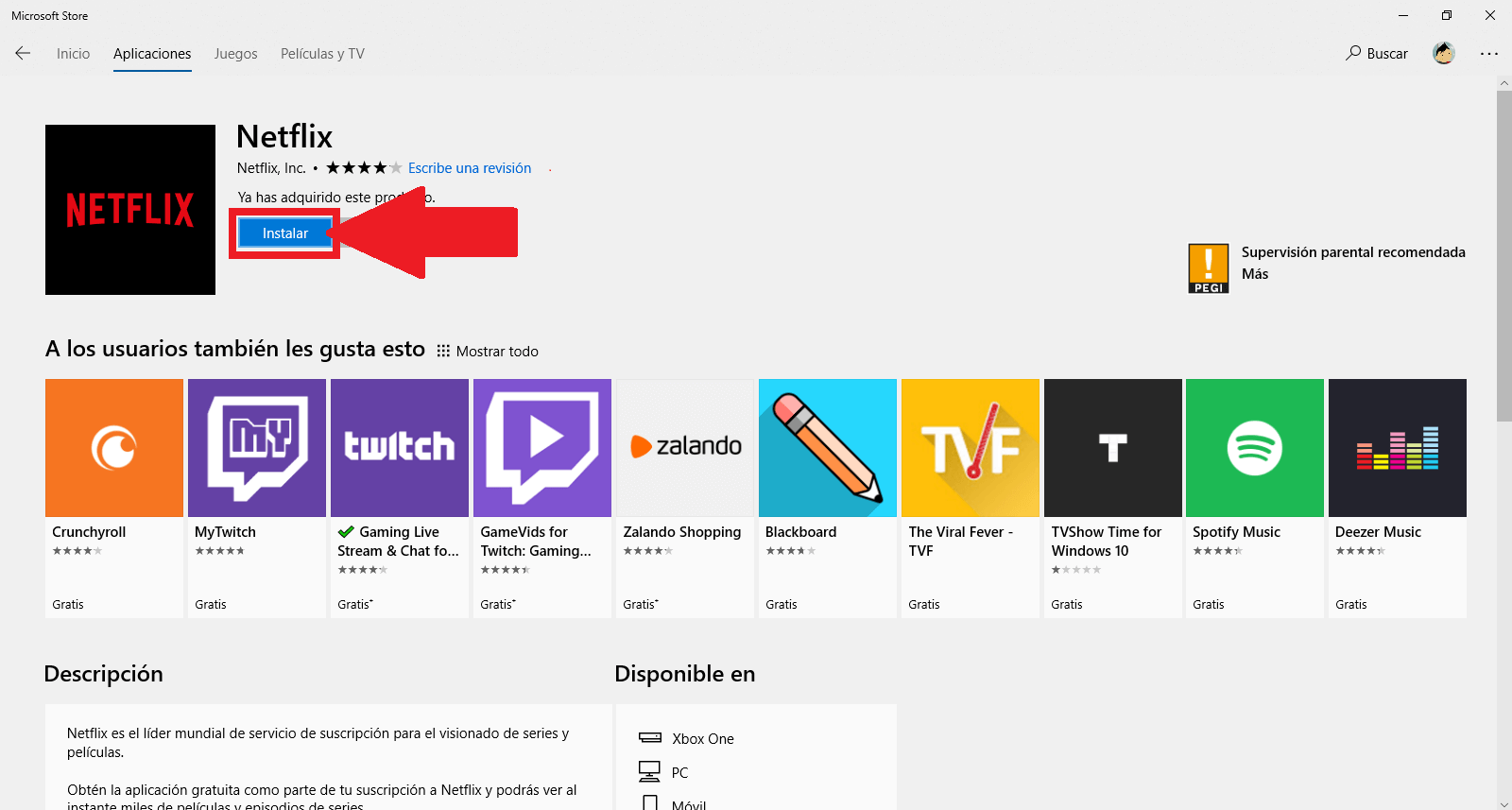Click Escribe una revisión link

click(470, 168)
